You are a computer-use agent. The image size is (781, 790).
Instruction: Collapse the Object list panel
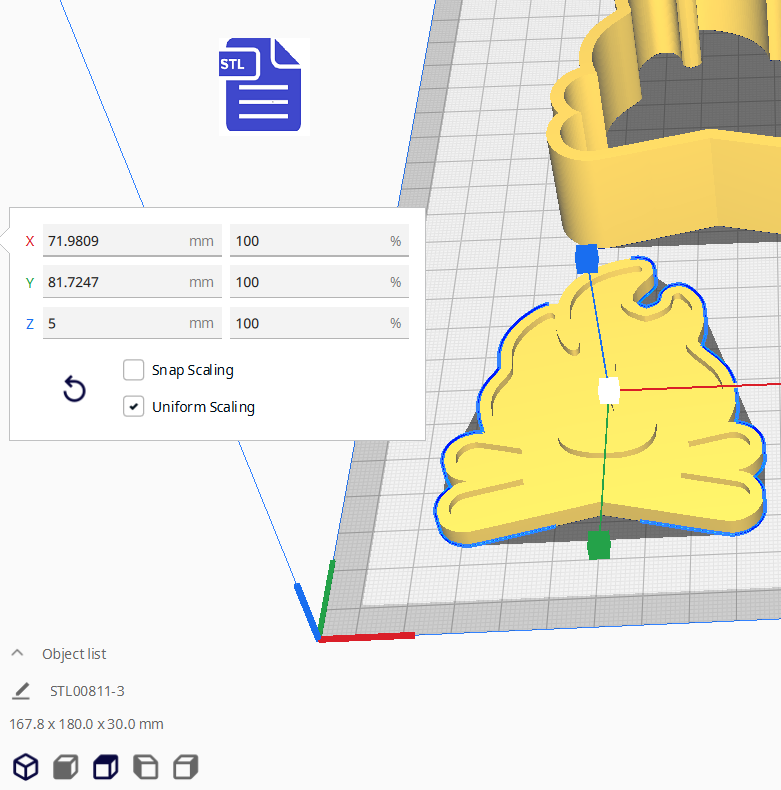(17, 654)
